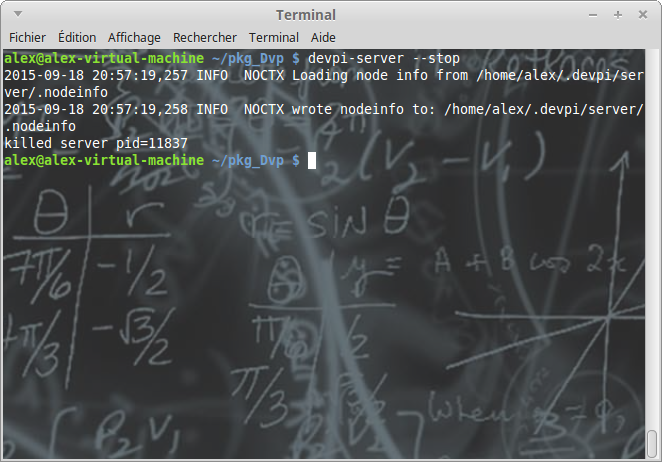Click 'alex@alex-virtual-machine' in the last prompt

click(104, 160)
